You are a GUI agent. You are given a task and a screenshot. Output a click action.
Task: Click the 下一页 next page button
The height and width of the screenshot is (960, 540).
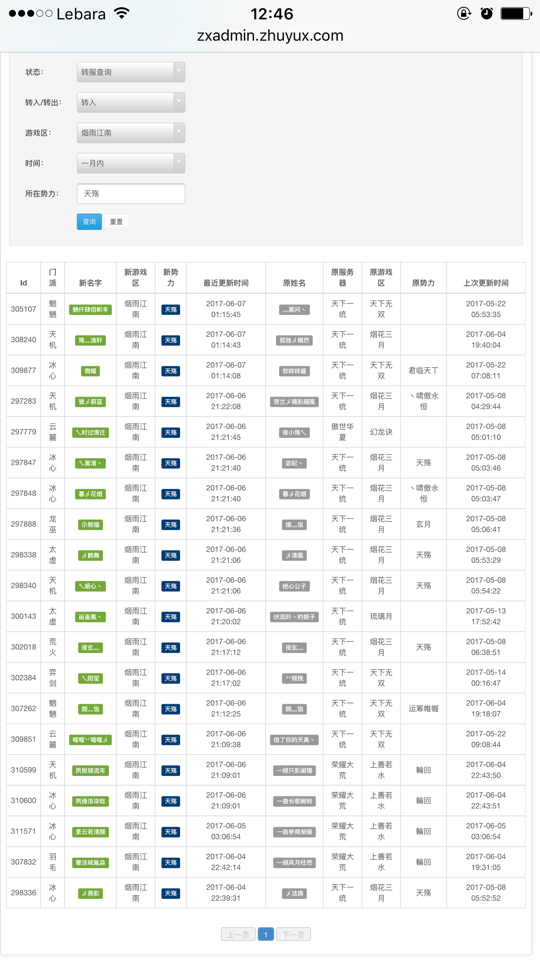click(293, 934)
